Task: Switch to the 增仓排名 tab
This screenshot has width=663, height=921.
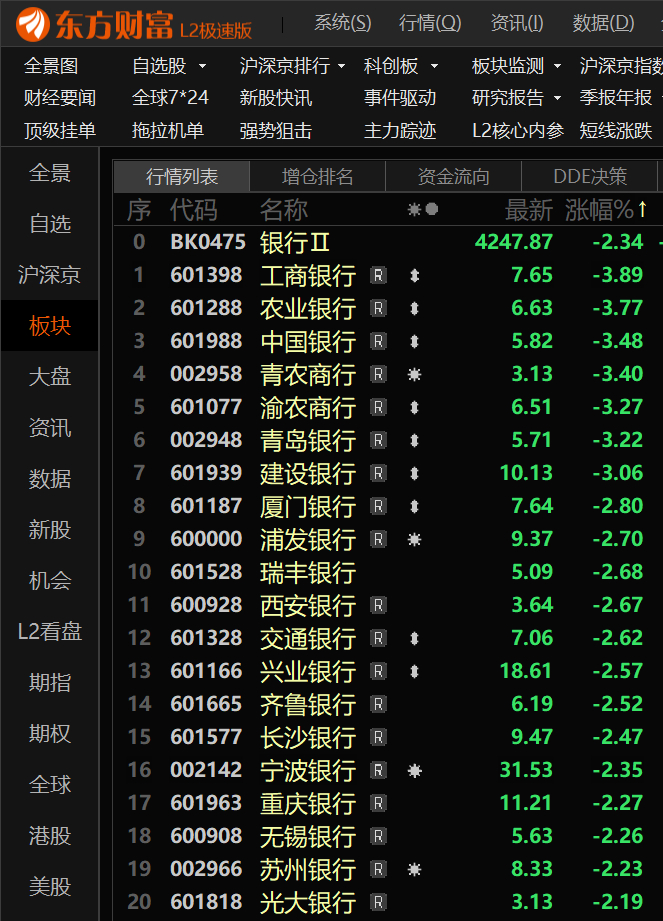Action: click(x=318, y=176)
